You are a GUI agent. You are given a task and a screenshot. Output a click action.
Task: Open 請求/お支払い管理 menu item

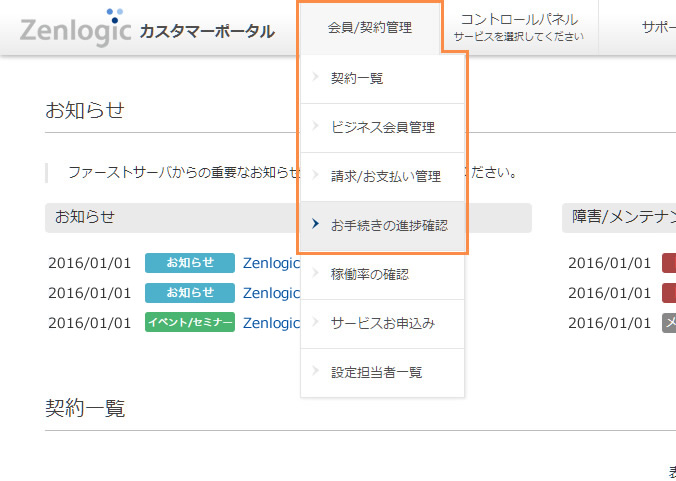click(x=385, y=176)
